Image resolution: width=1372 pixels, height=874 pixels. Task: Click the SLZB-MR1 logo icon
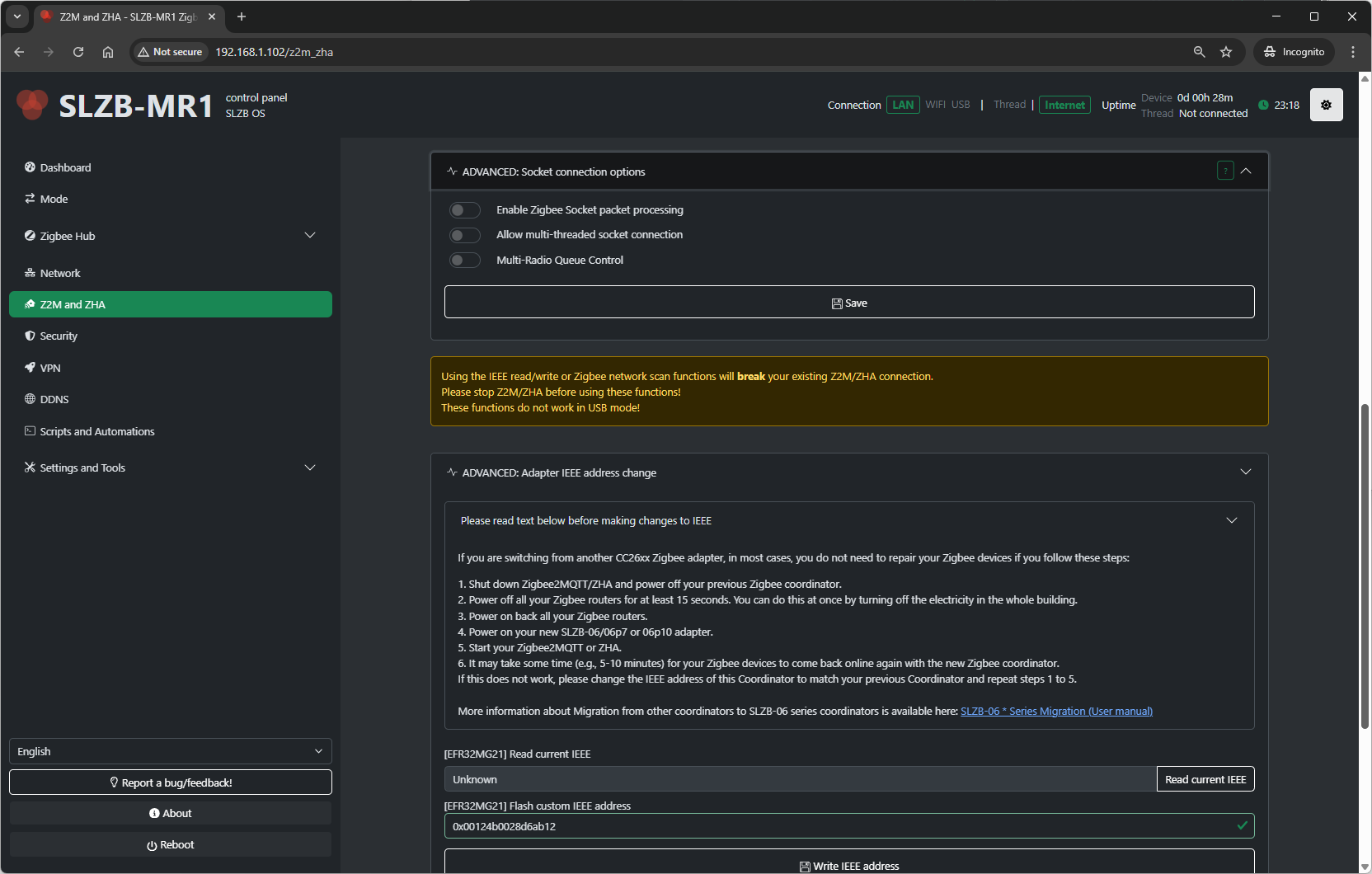pyautogui.click(x=33, y=105)
